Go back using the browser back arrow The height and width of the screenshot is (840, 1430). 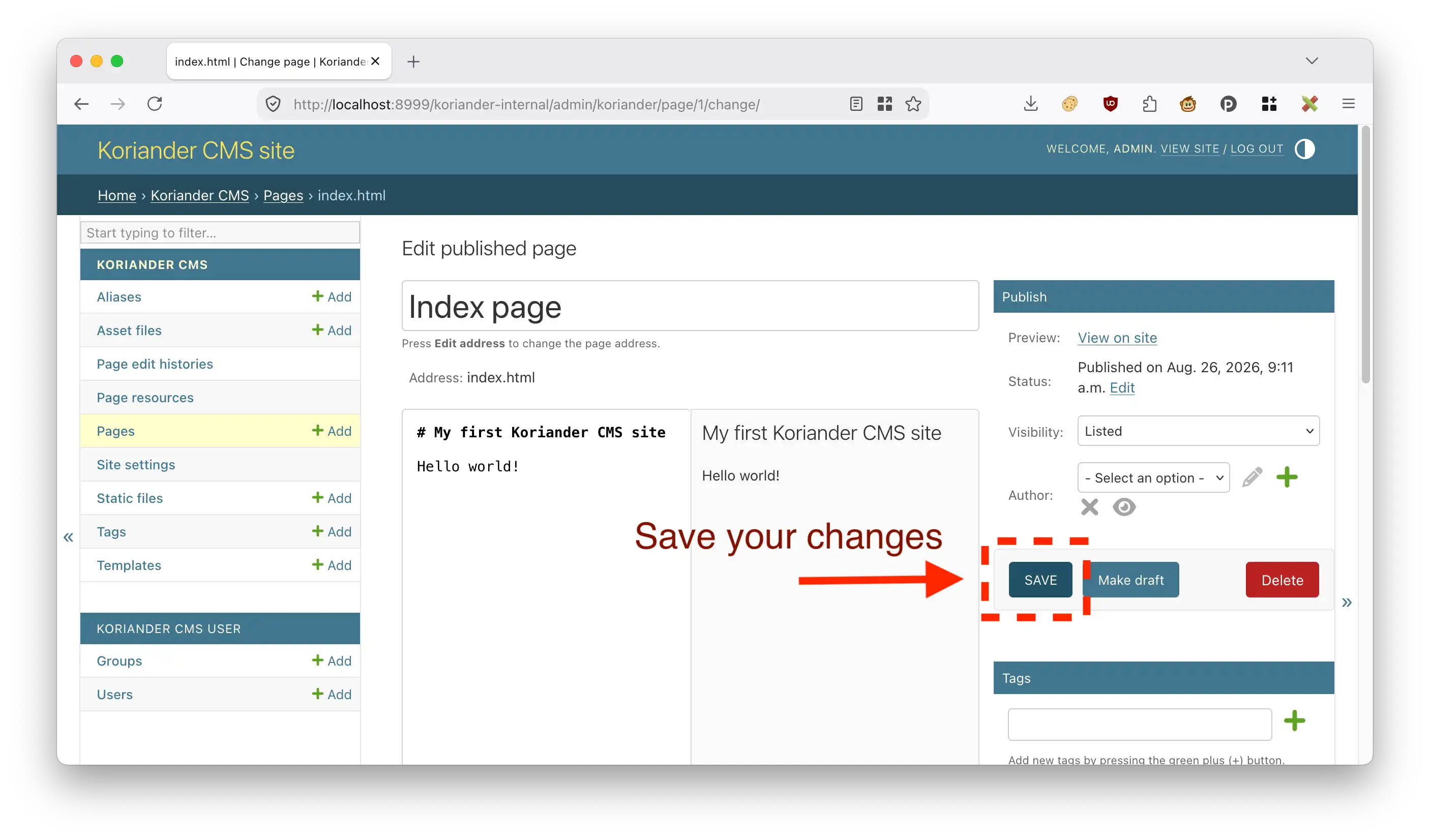pyautogui.click(x=82, y=104)
